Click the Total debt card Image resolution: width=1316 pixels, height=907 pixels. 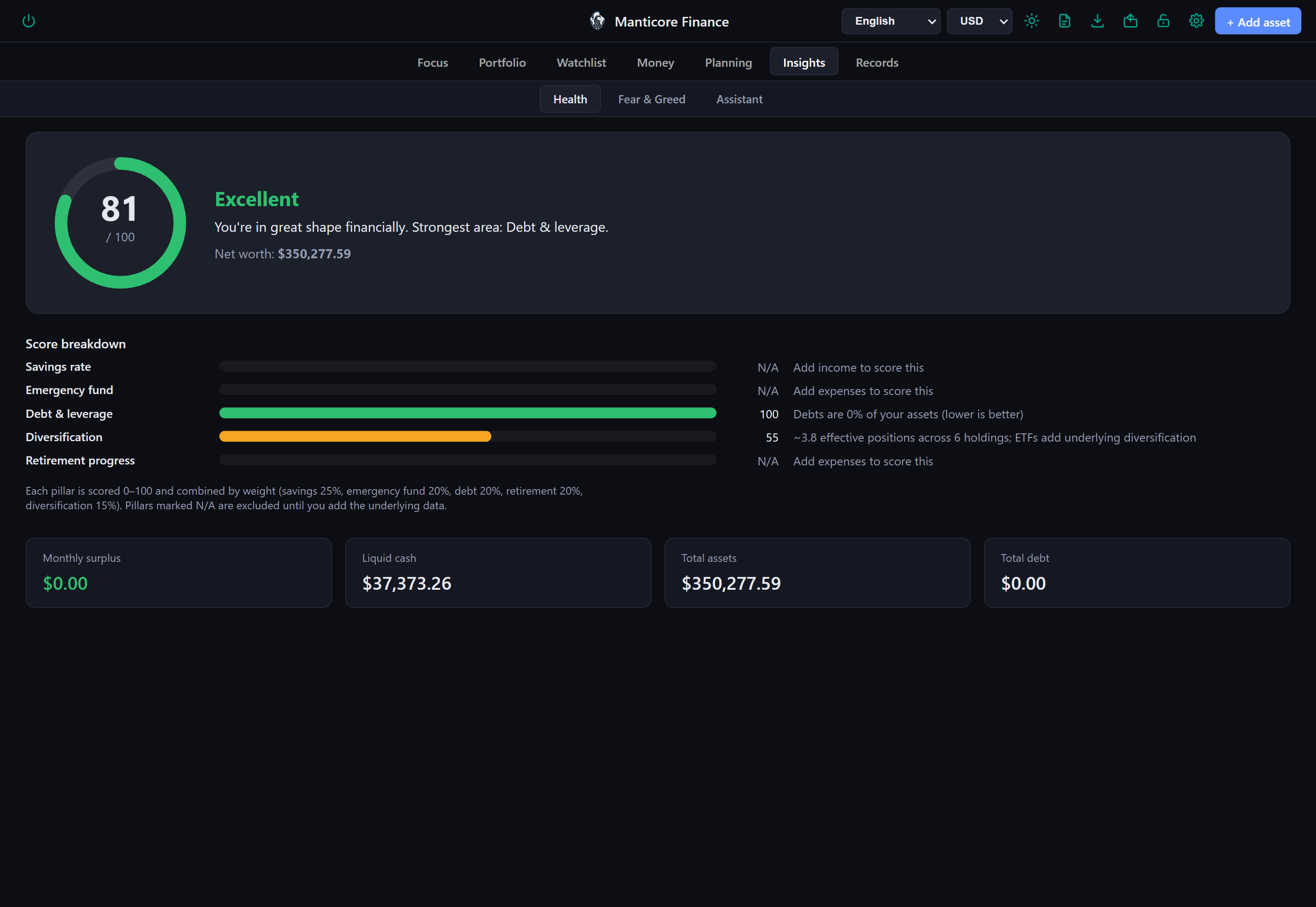pos(1137,573)
